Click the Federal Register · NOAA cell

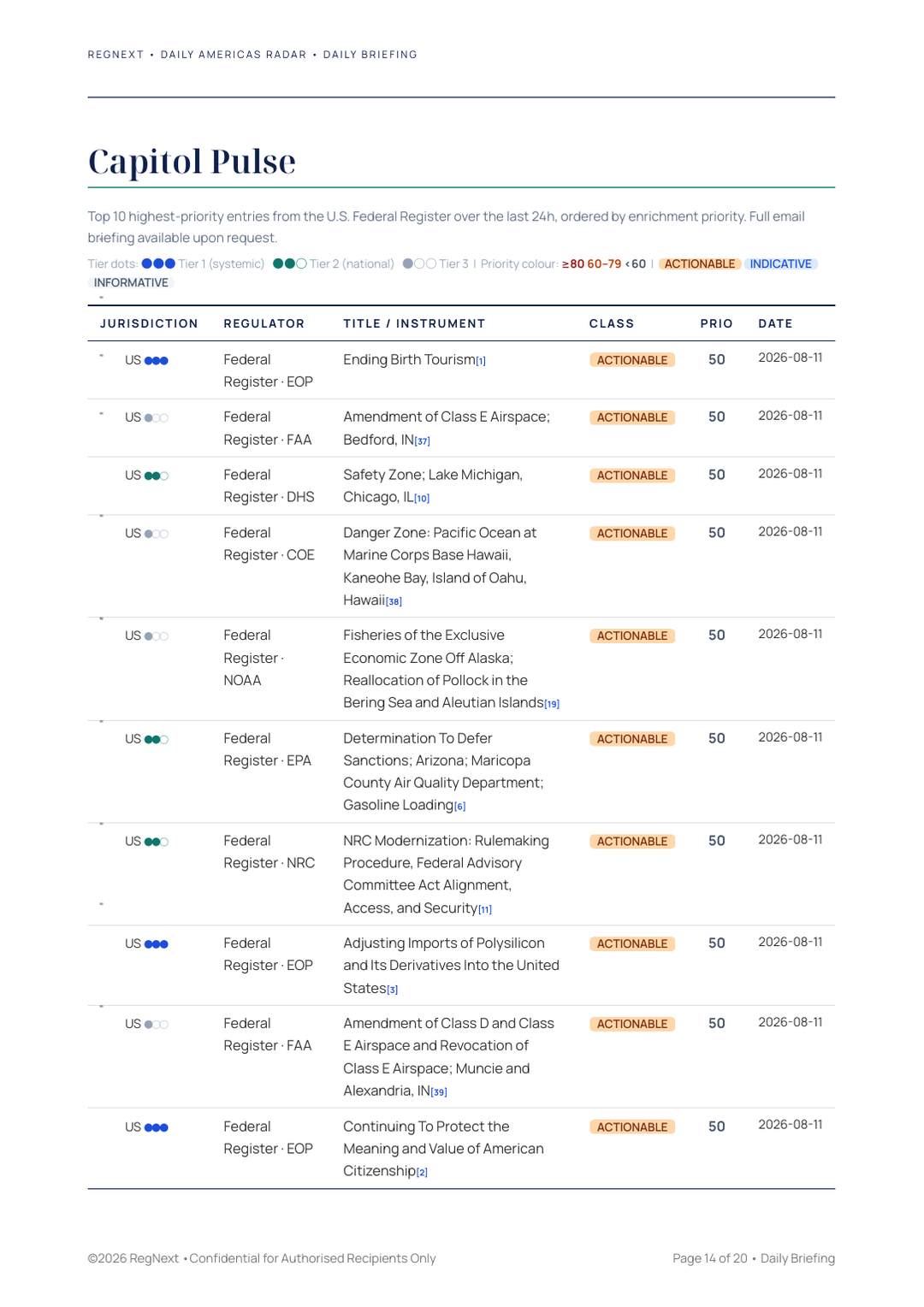tap(254, 659)
